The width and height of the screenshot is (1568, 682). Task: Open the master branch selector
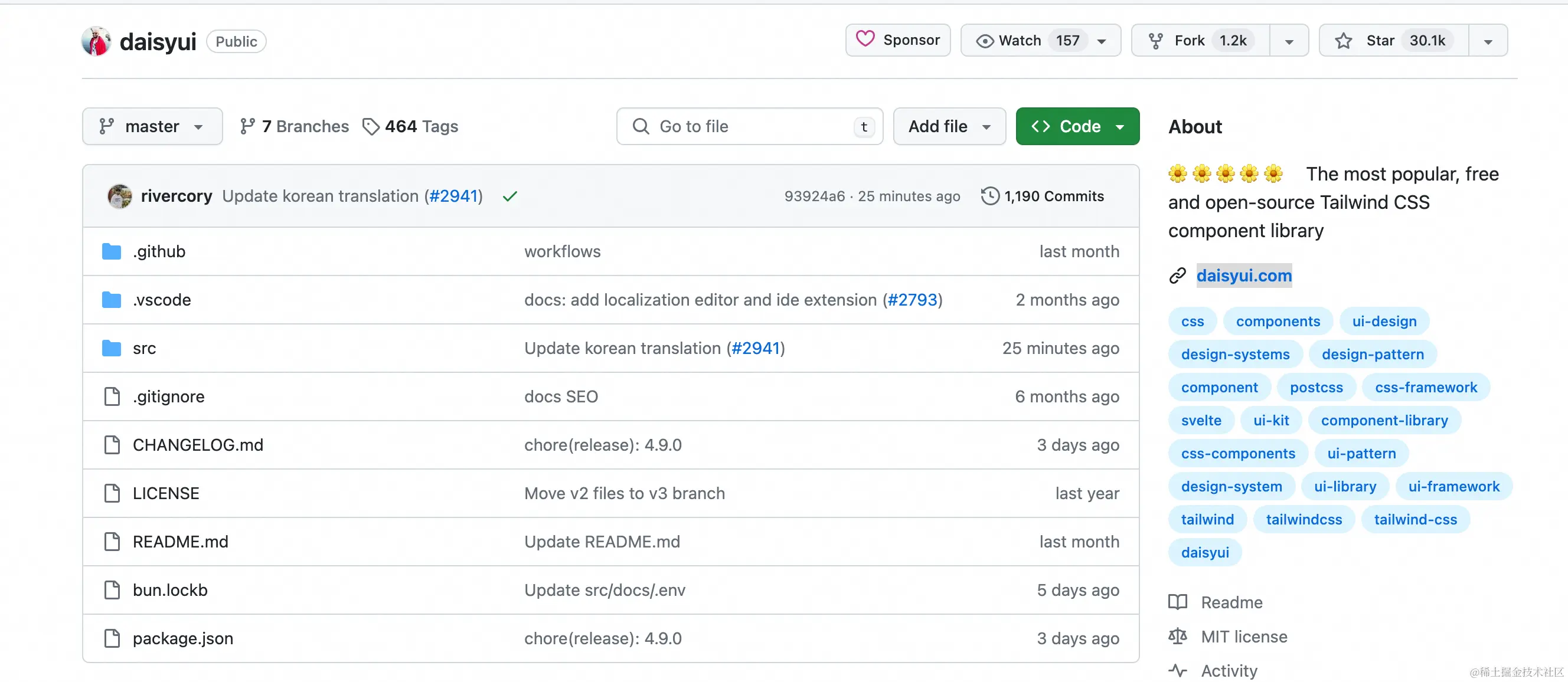pos(152,126)
